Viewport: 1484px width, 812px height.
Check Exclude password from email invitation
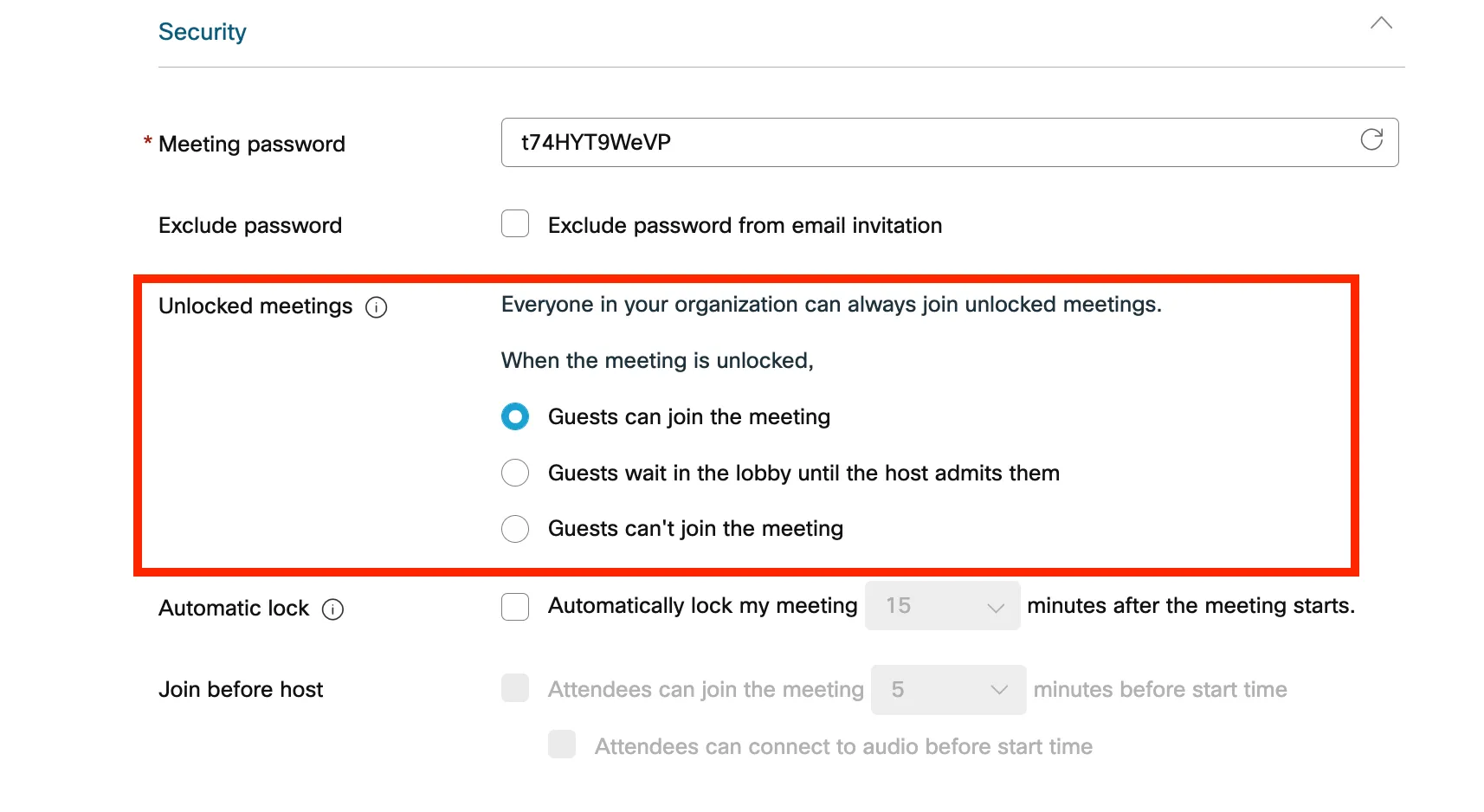tap(515, 224)
